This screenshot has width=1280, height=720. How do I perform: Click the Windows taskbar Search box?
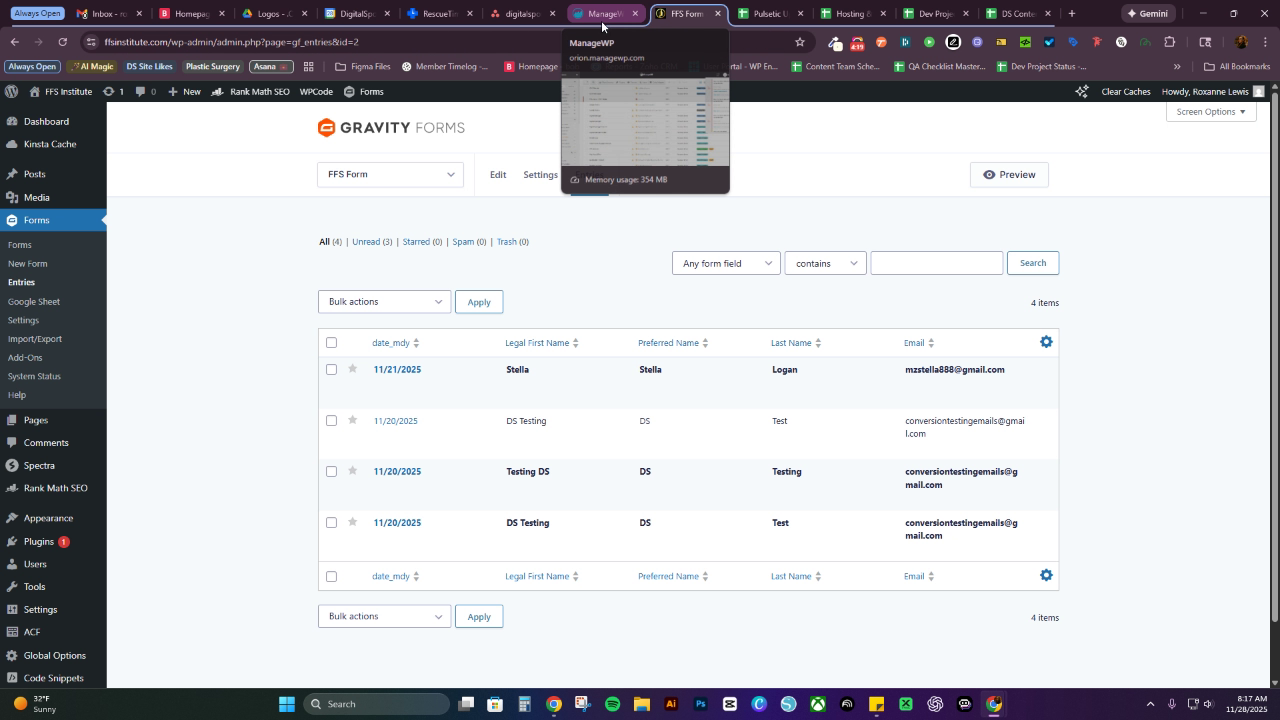click(x=375, y=704)
